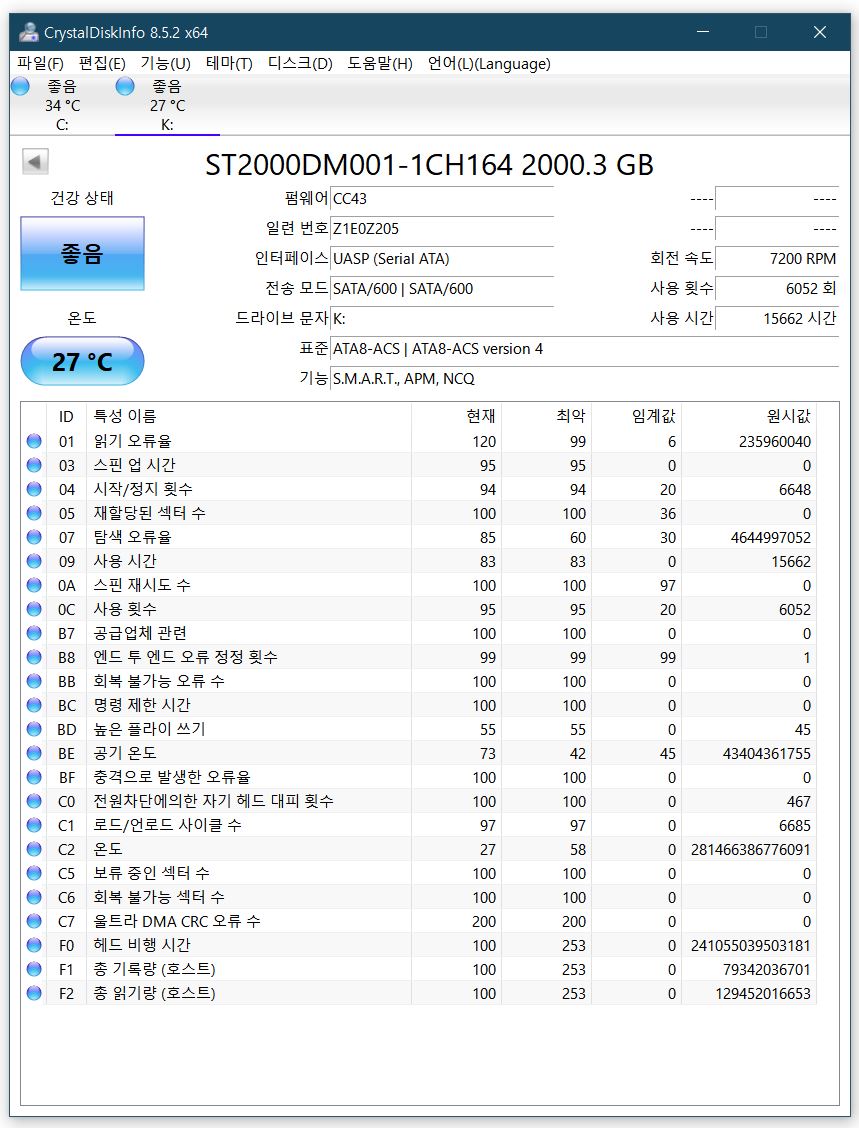Viewport: 859px width, 1128px height.
Task: Click status orb of BD 높은 플라이 쓰기 row
Action: coord(34,729)
